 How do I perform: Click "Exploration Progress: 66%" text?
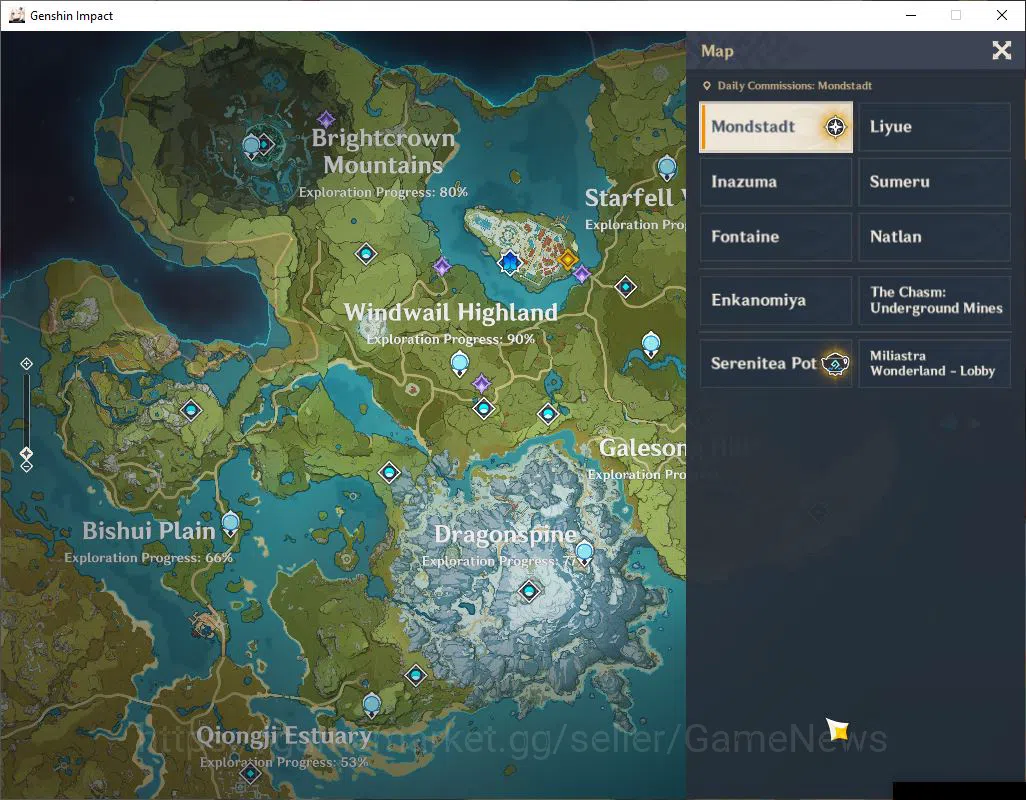[149, 557]
